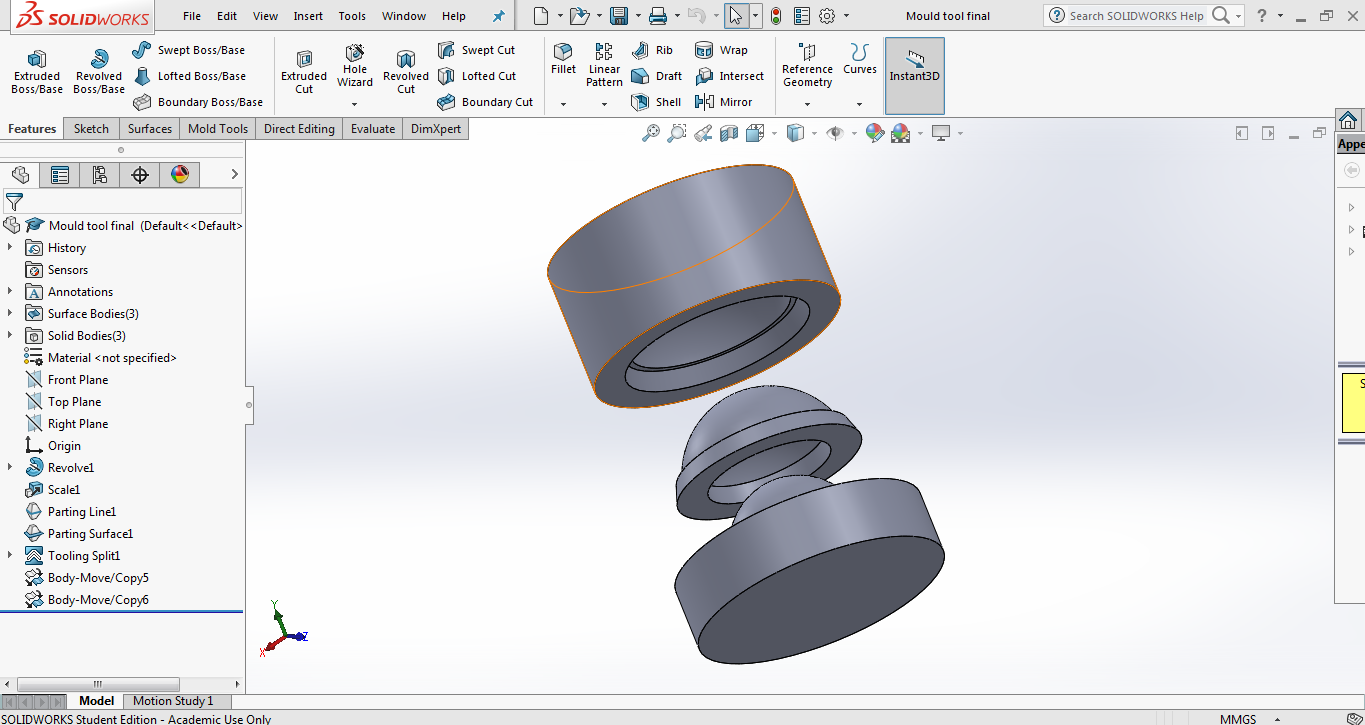
Task: Expand the Revolve1 feature node
Action: coord(10,468)
